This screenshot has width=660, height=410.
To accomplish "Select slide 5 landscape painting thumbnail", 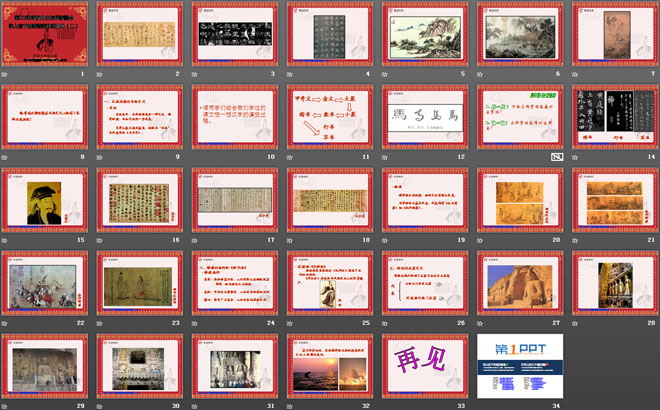I will [x=425, y=34].
